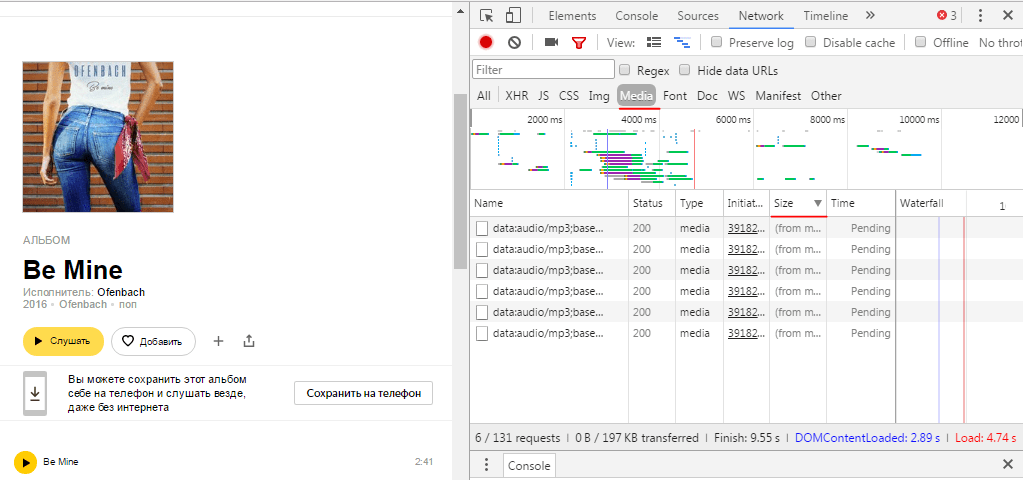Screen dimensions: 1023x480
Task: Filter requests by Doc
Action: (707, 96)
